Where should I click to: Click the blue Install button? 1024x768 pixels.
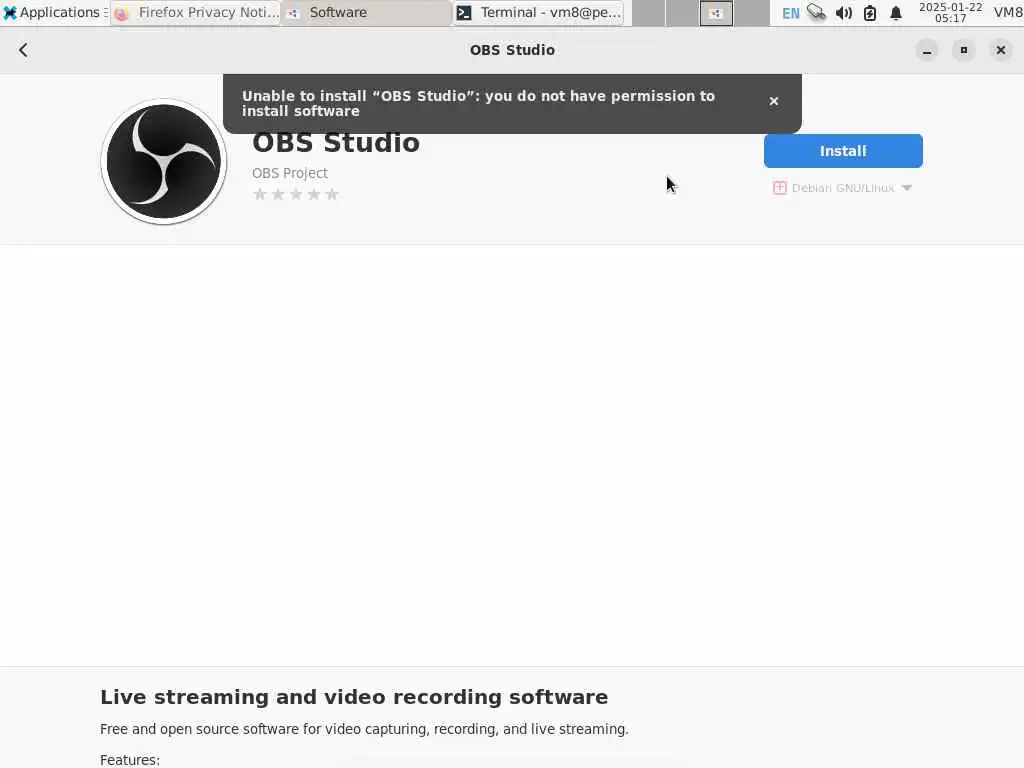click(x=842, y=151)
